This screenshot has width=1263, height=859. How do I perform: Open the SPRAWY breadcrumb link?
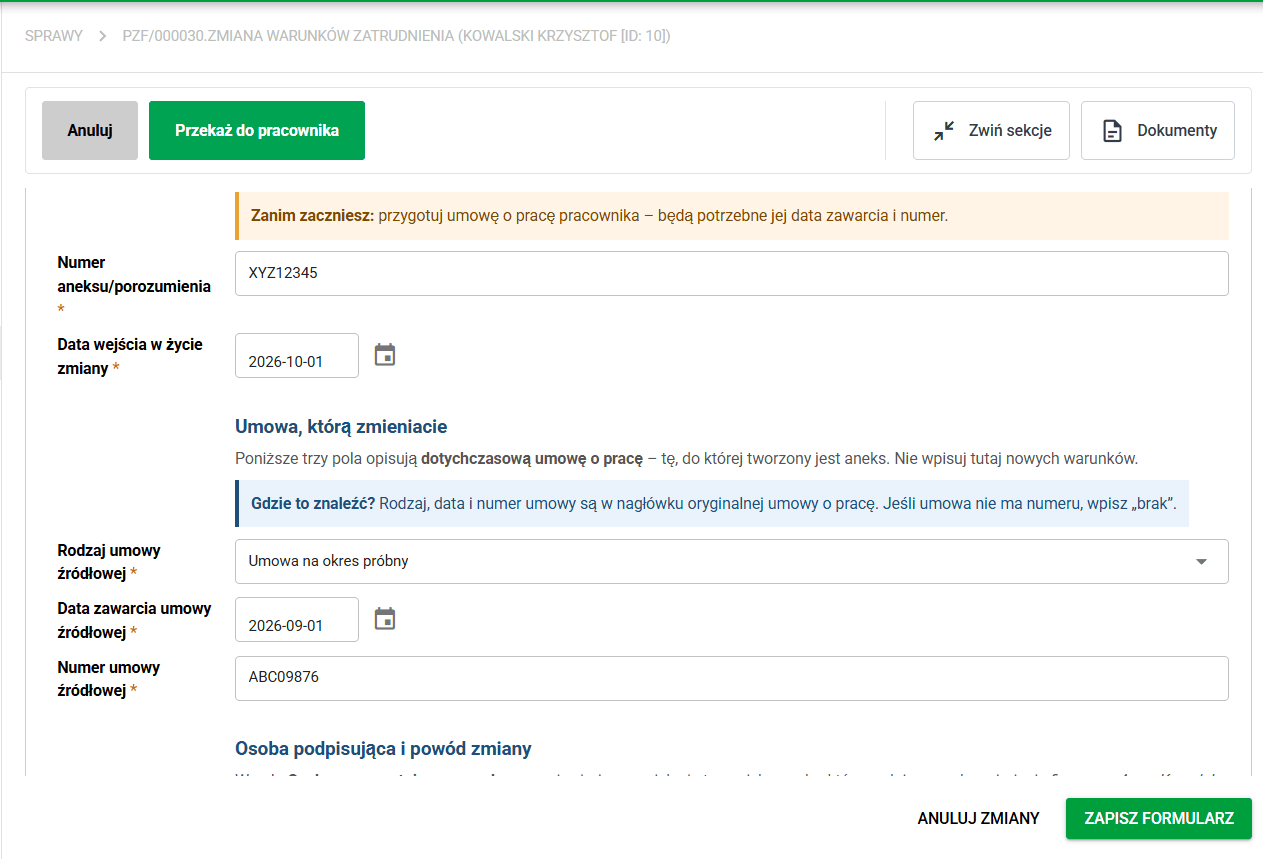54,36
